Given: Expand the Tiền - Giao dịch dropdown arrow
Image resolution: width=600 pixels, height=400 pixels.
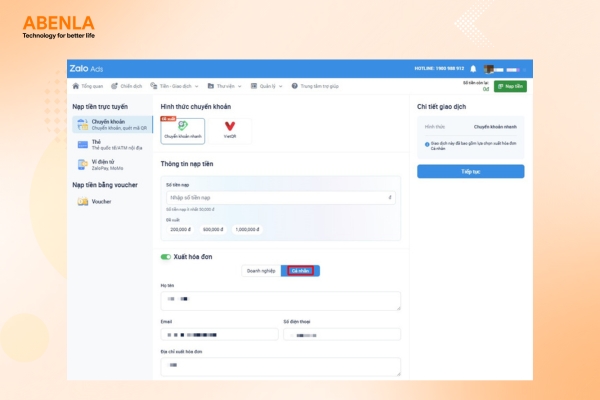Looking at the screenshot, I should coord(197,87).
